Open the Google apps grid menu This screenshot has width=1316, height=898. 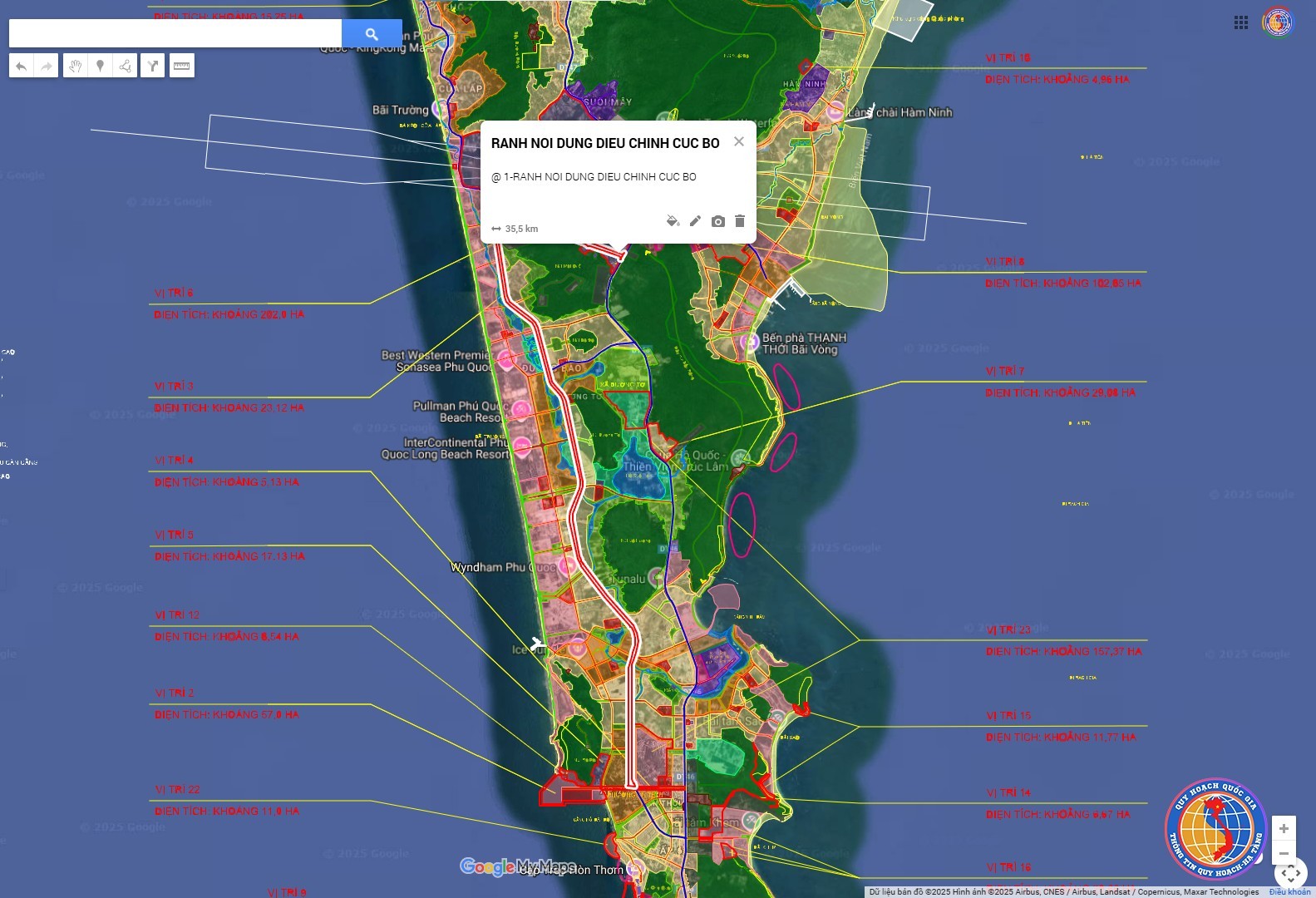[1241, 22]
